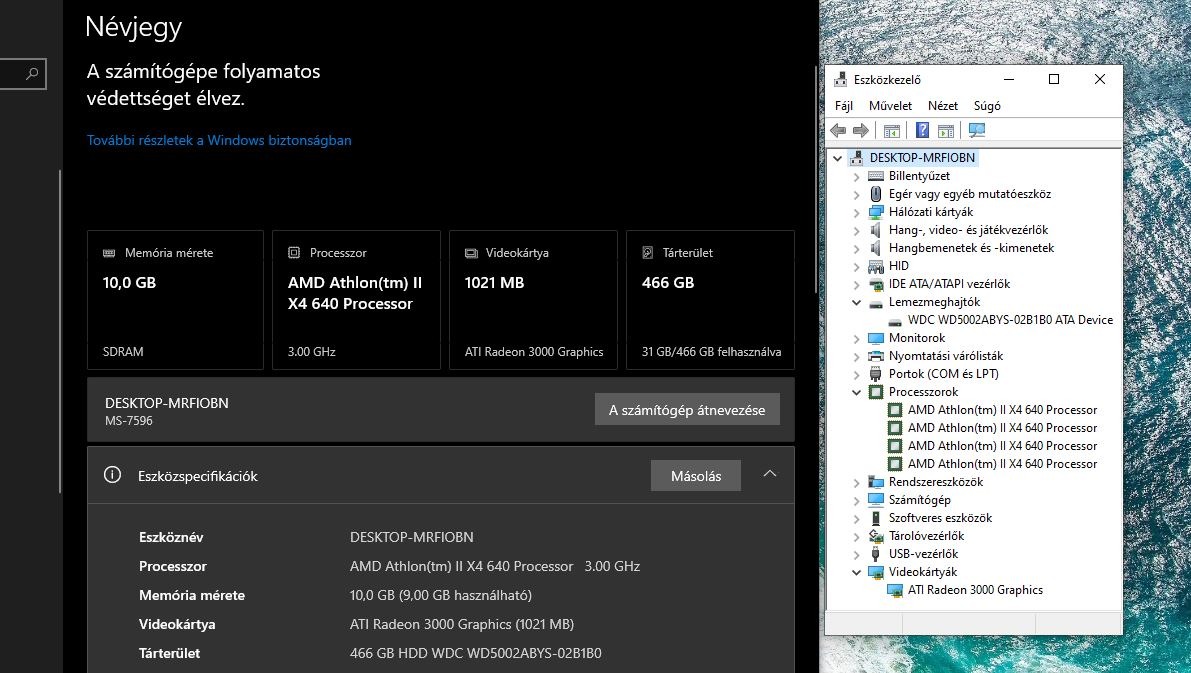This screenshot has width=1191, height=673.
Task: Click the show/hide console tree toolbar icon
Action: pyautogui.click(x=892, y=131)
